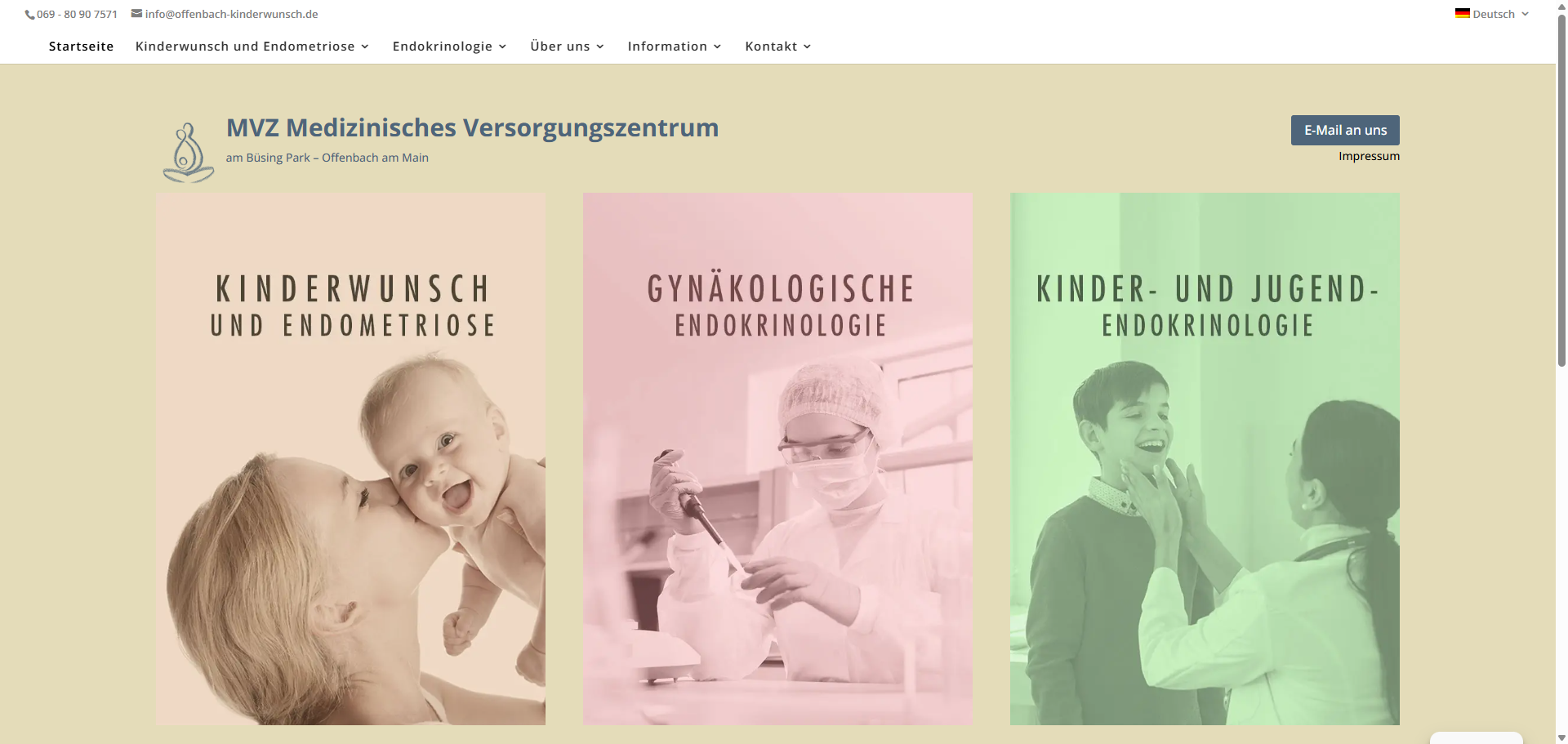Click the envelope email icon
Viewport: 1568px width, 744px height.
[136, 13]
